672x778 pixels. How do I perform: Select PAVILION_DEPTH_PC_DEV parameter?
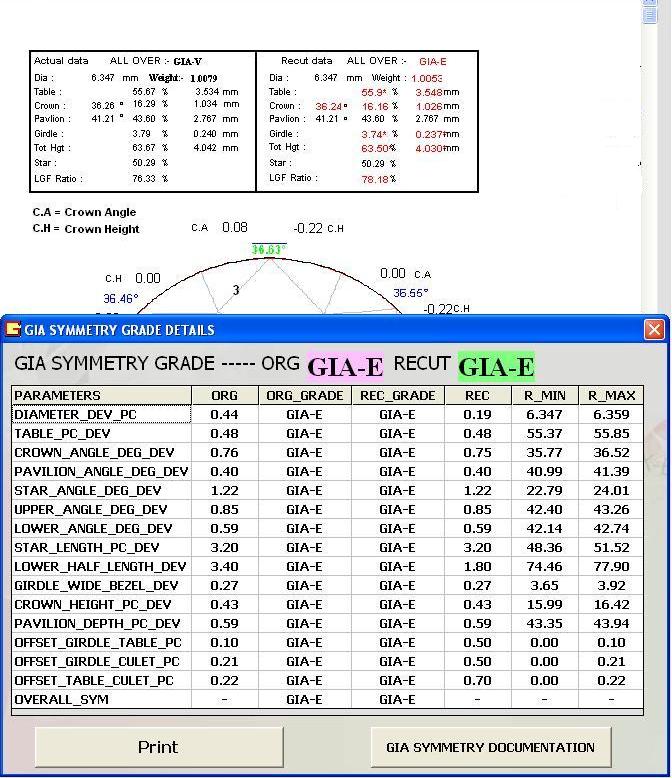pos(101,624)
